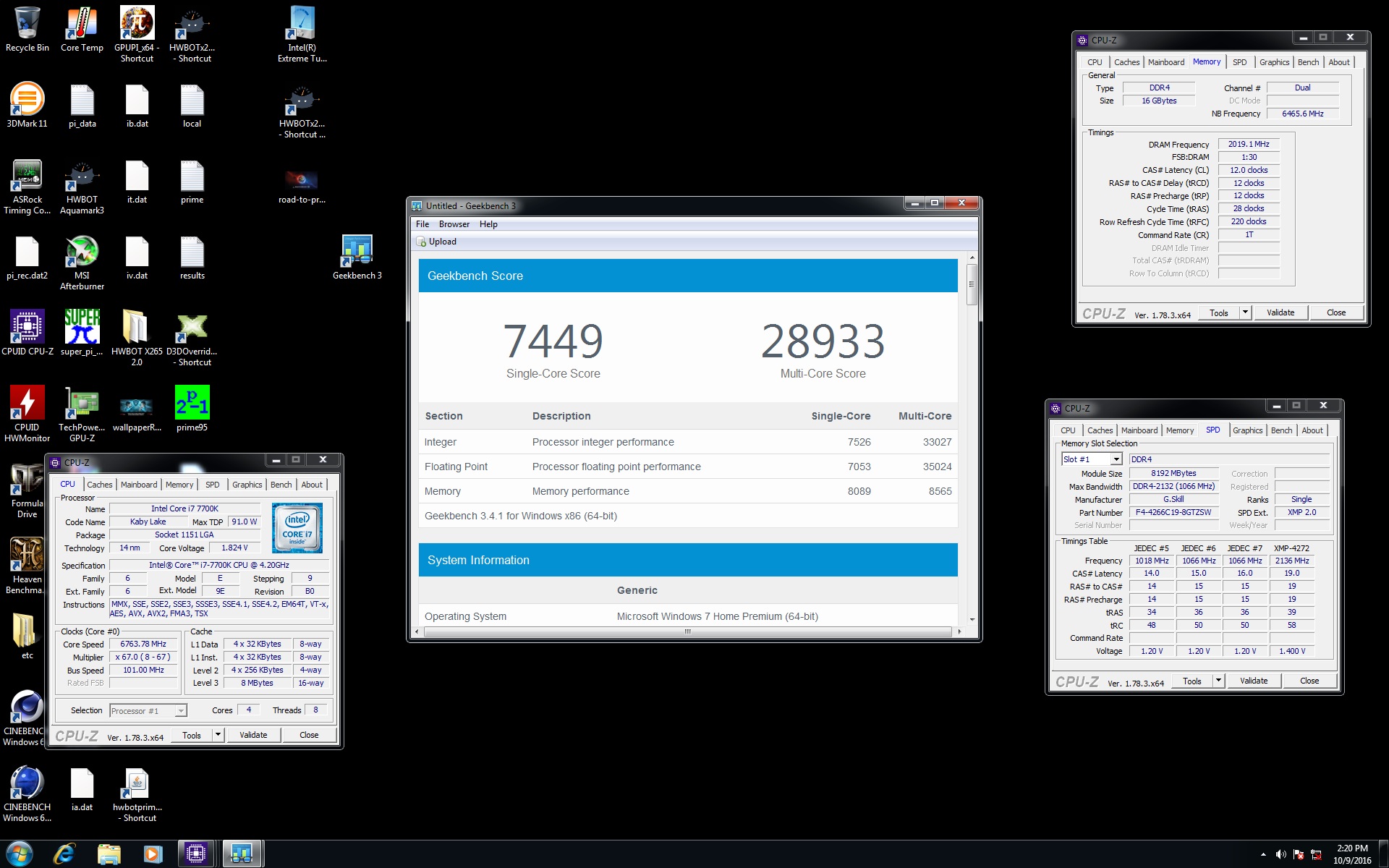This screenshot has height=868, width=1389.
Task: Select the ia.dat file icon
Action: [x=82, y=788]
